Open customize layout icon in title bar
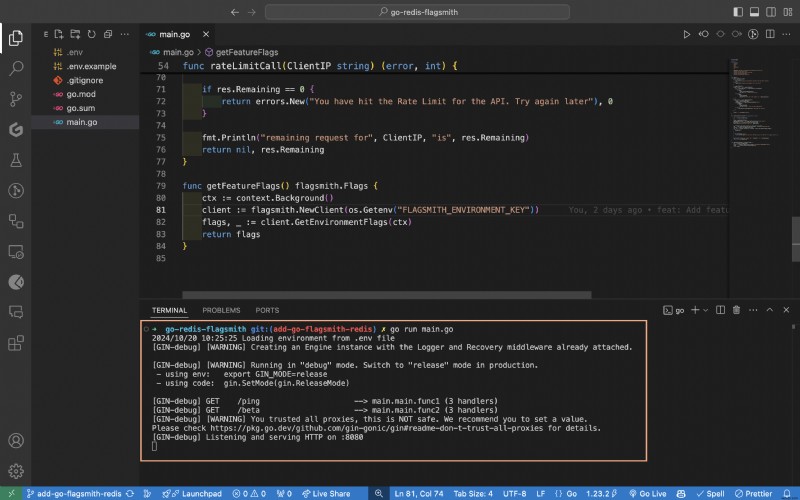Viewport: 800px width, 500px height. [x=787, y=12]
